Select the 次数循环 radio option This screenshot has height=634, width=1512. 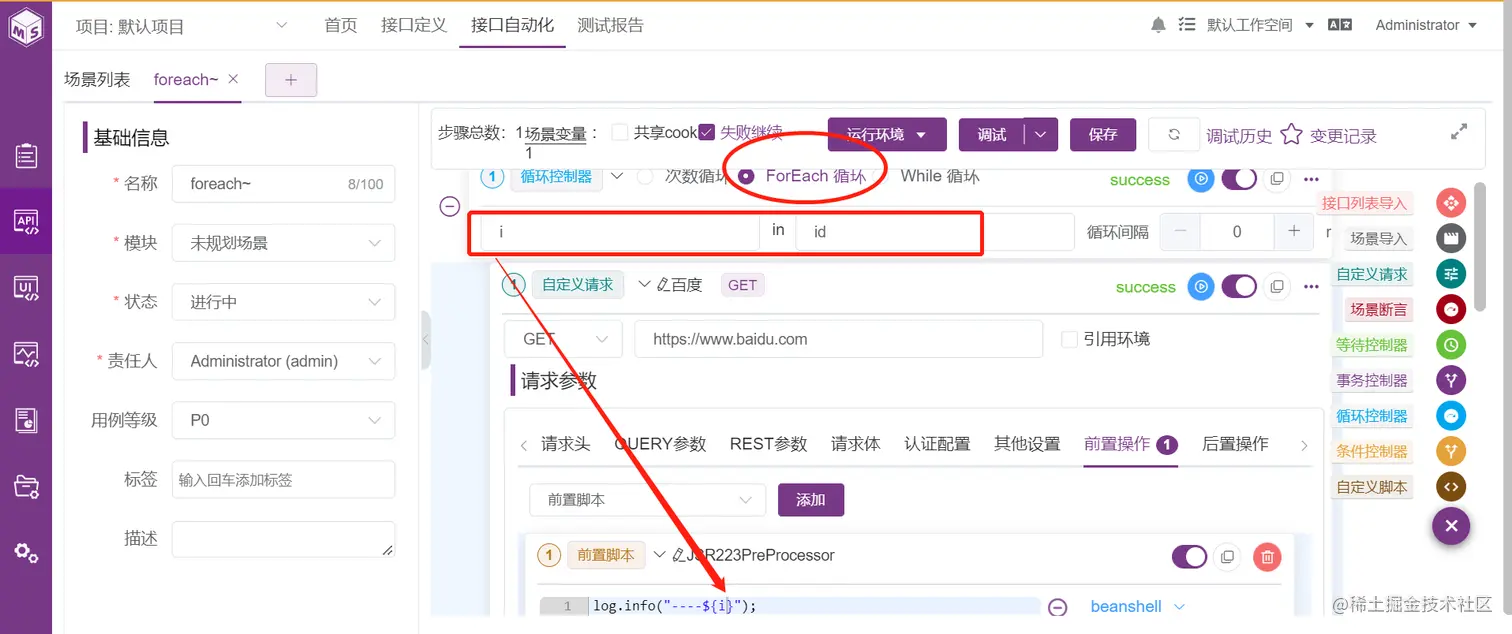point(646,176)
